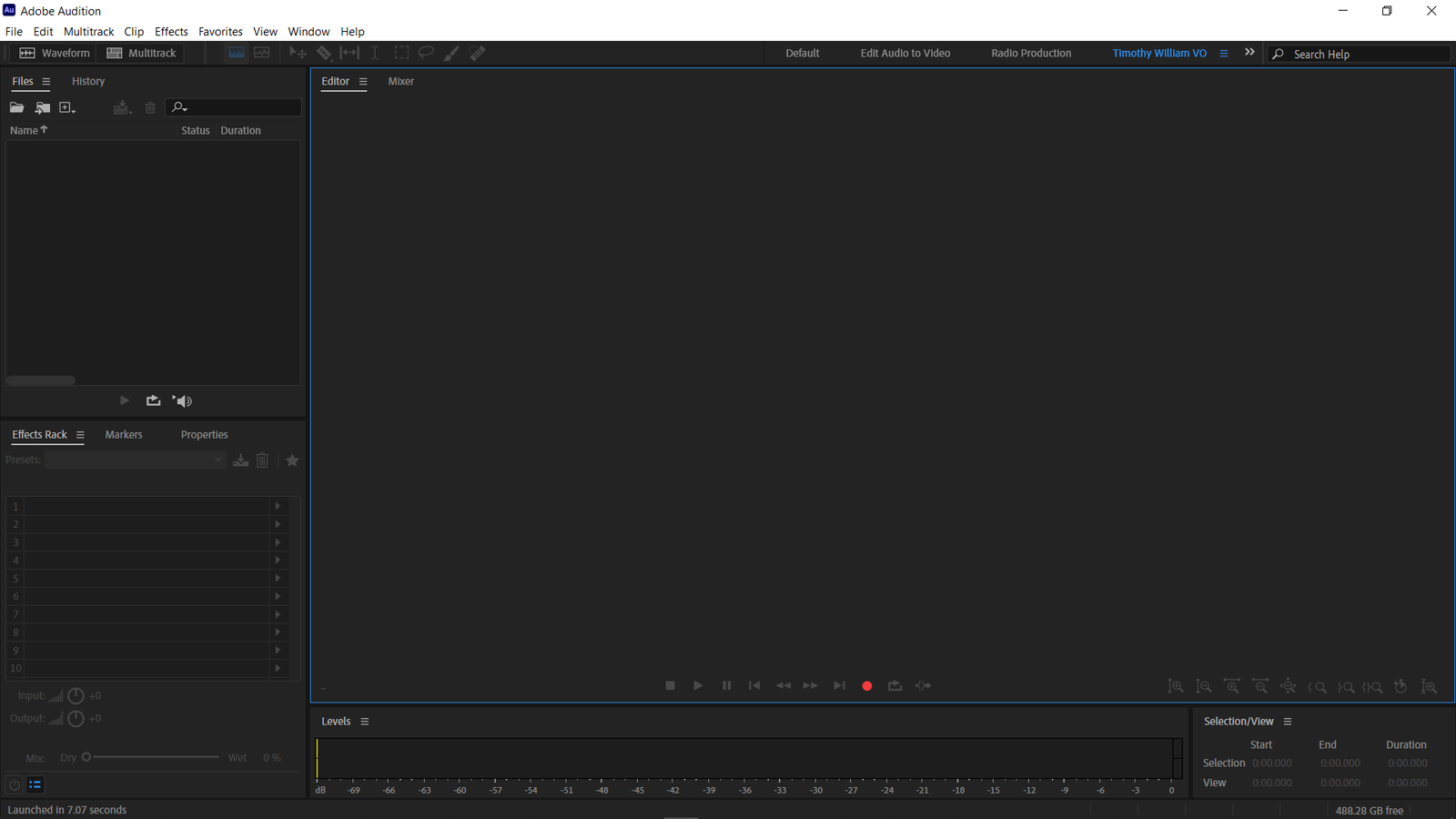This screenshot has width=1456, height=819.
Task: Click the red Record button
Action: 866,685
